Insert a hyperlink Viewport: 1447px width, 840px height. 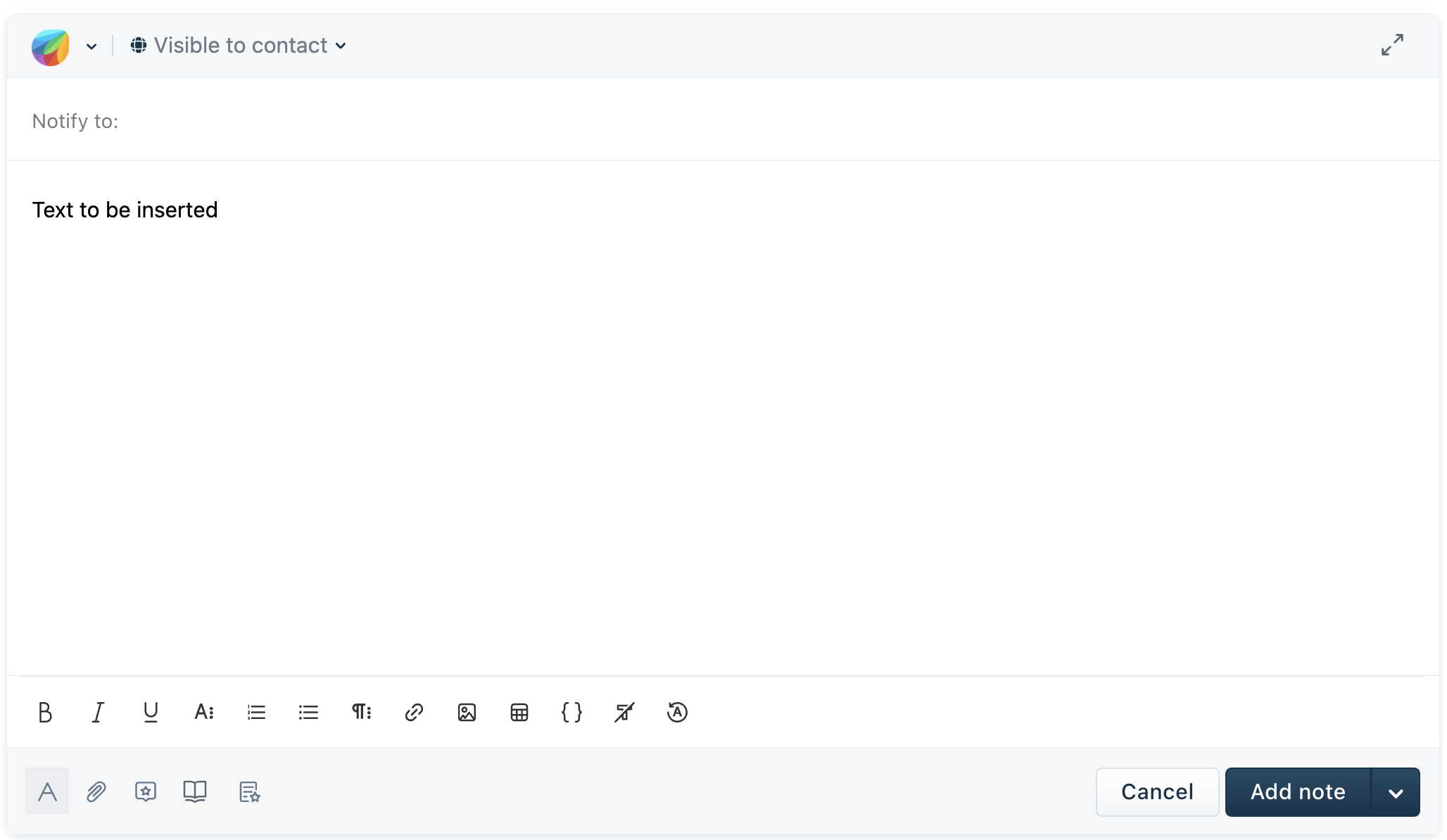(x=413, y=713)
